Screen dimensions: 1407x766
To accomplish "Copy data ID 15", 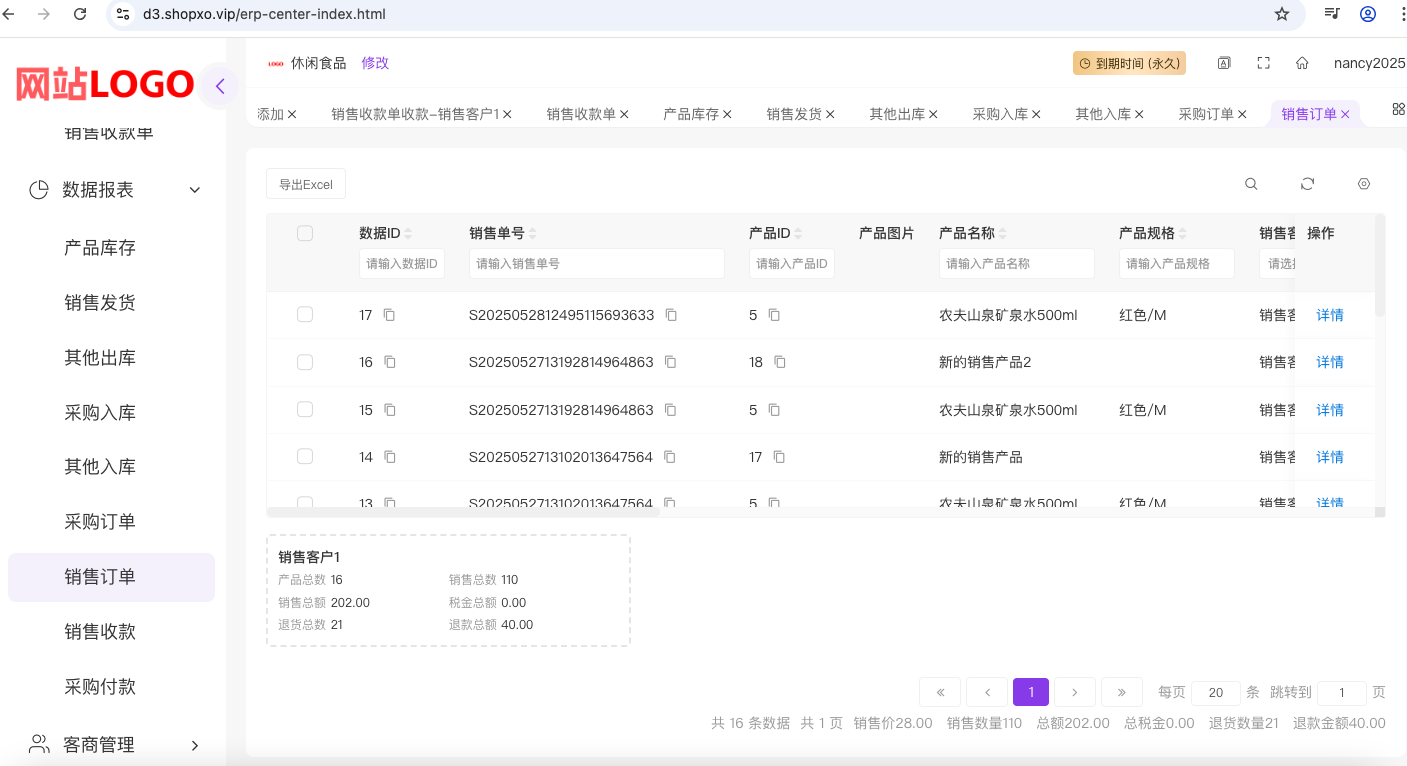I will coord(390,410).
